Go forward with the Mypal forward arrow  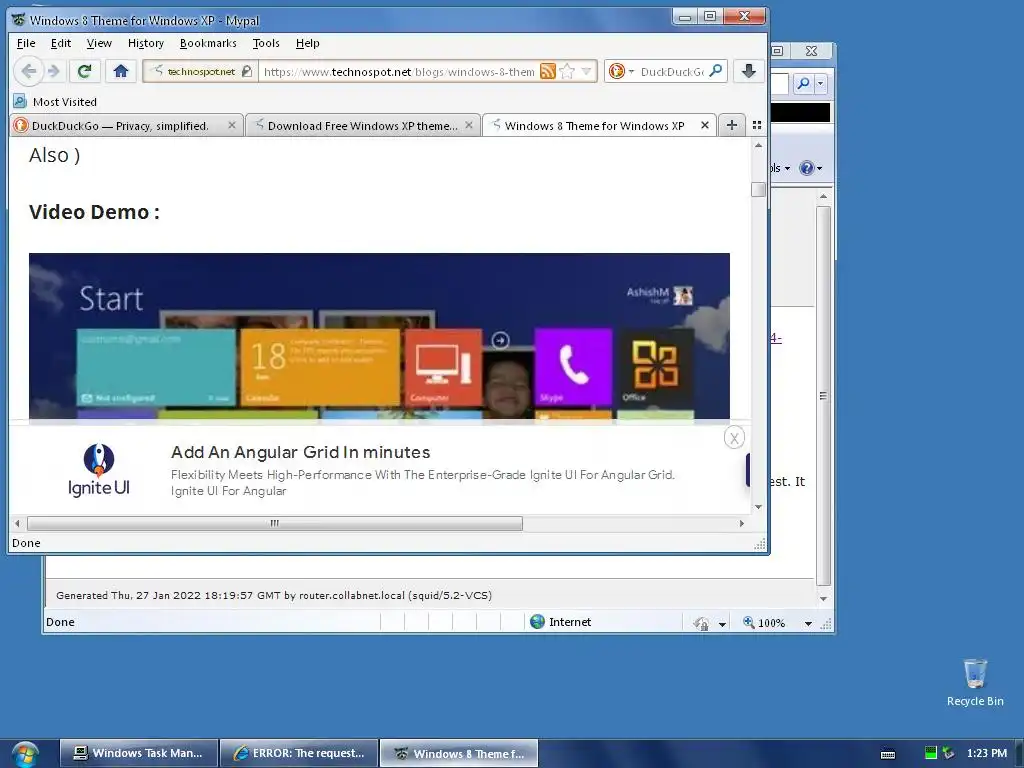click(x=54, y=71)
